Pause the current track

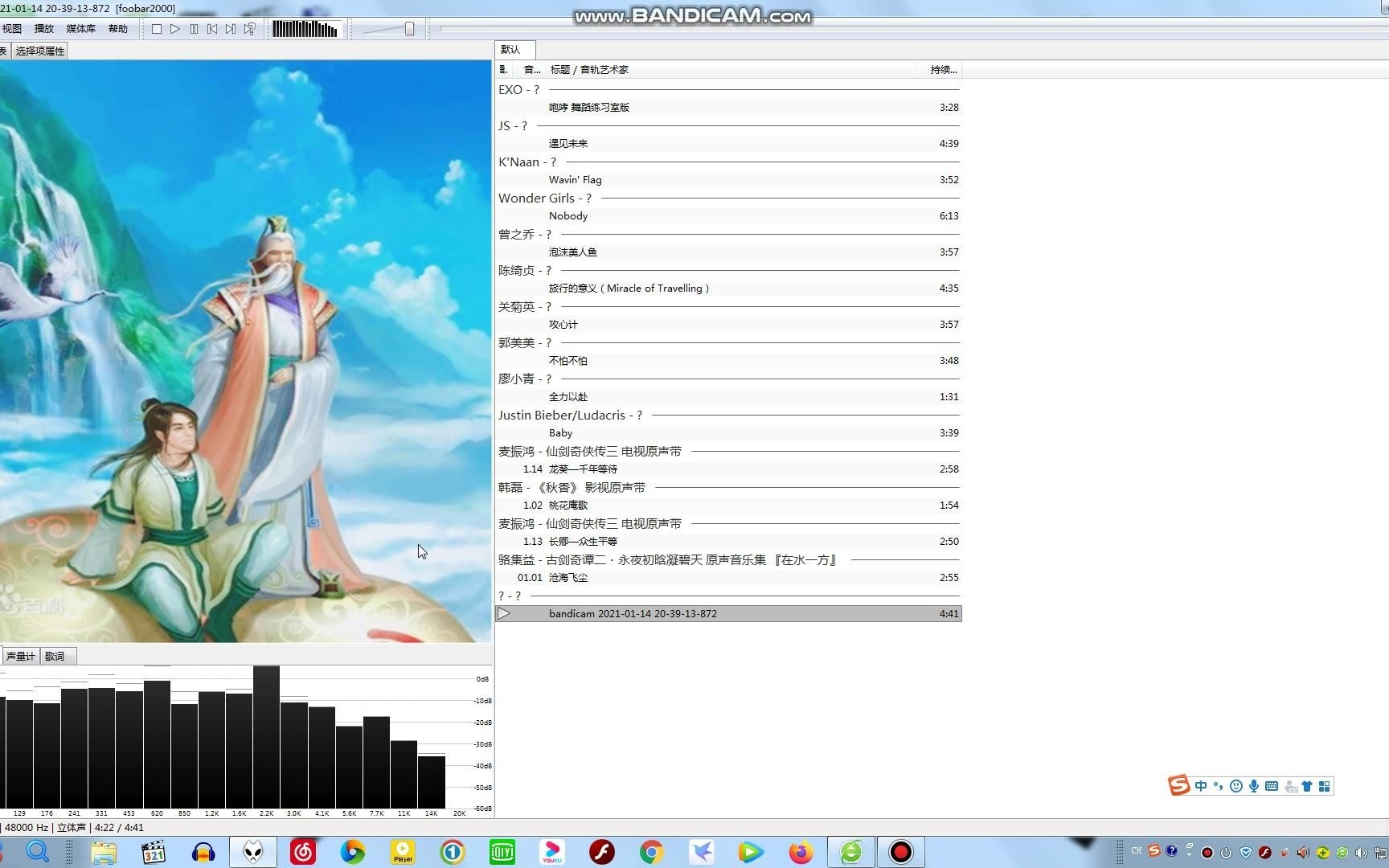[194, 29]
